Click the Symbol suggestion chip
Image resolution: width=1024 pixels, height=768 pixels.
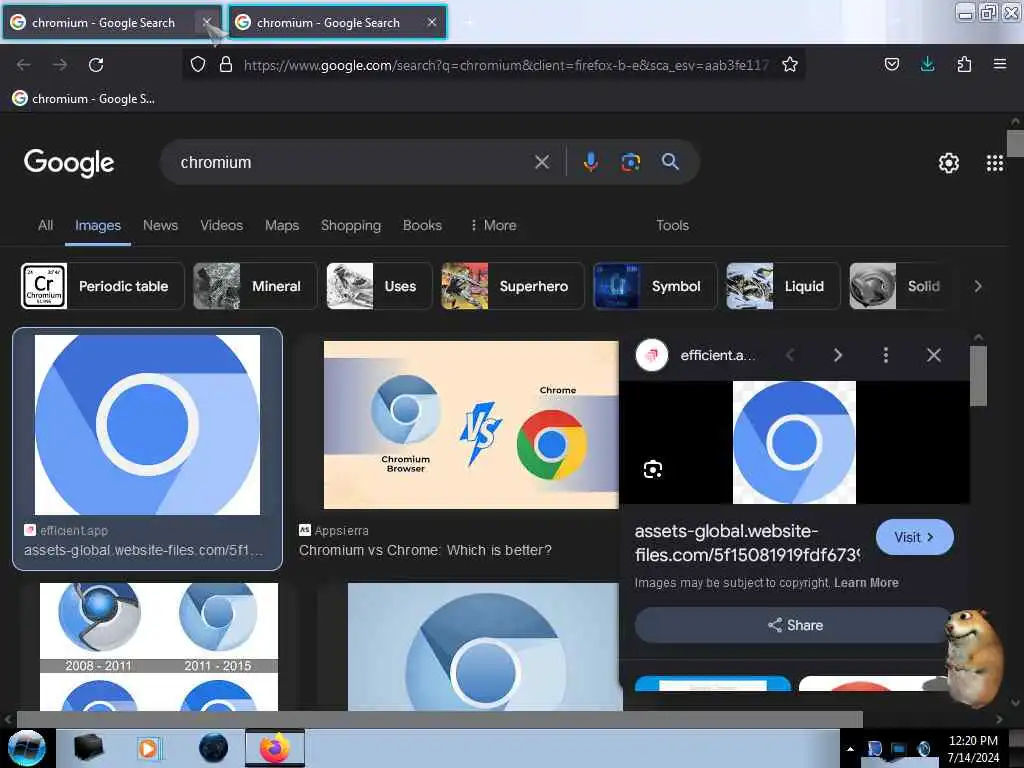tap(655, 286)
